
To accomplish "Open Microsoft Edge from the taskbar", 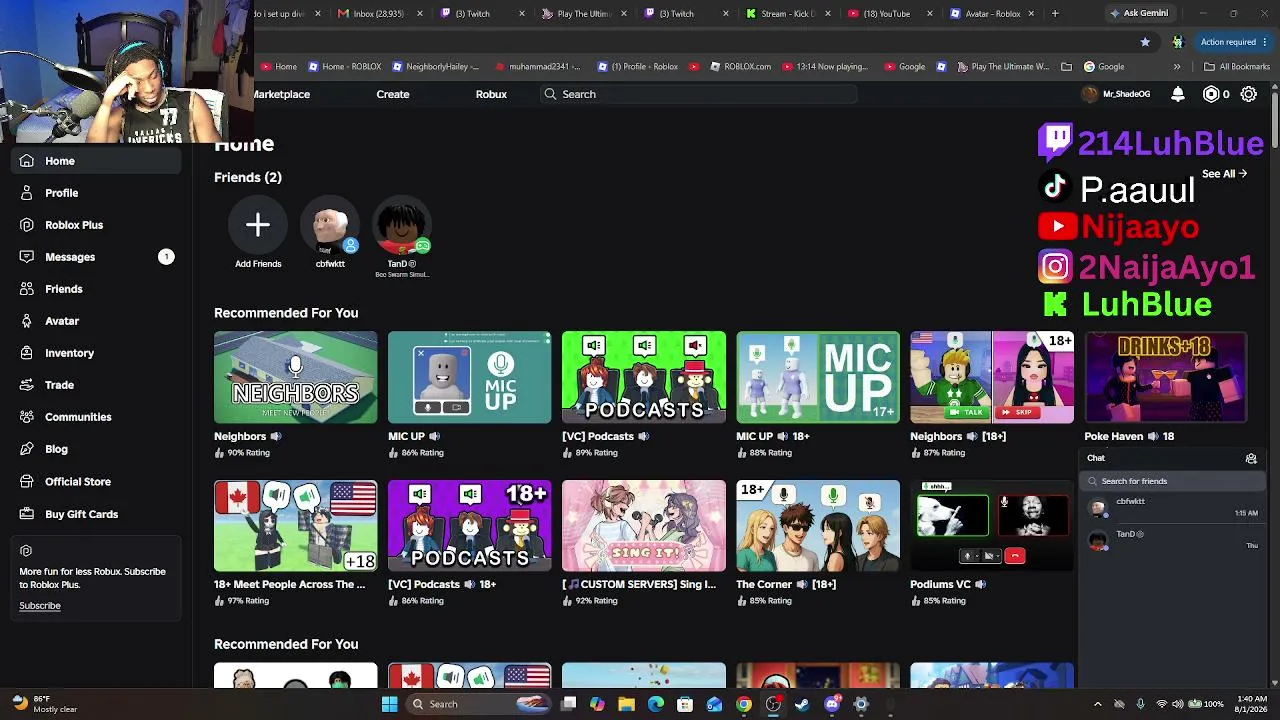I will pyautogui.click(x=656, y=704).
